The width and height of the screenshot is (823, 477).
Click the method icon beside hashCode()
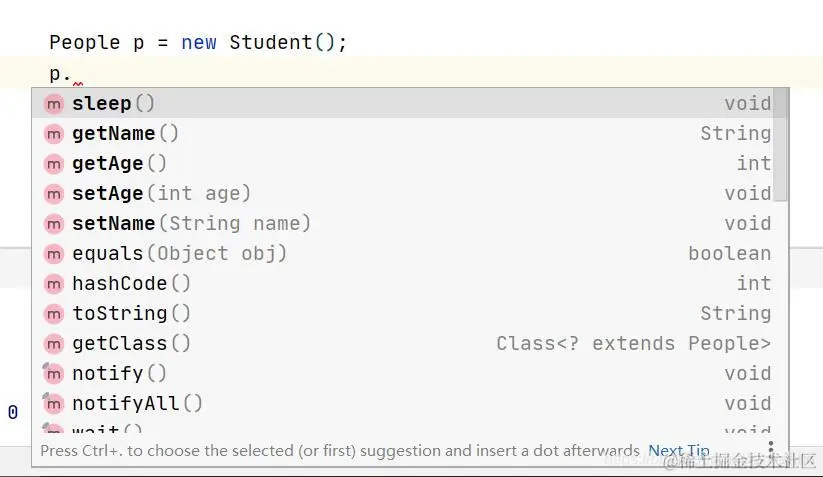click(x=54, y=284)
